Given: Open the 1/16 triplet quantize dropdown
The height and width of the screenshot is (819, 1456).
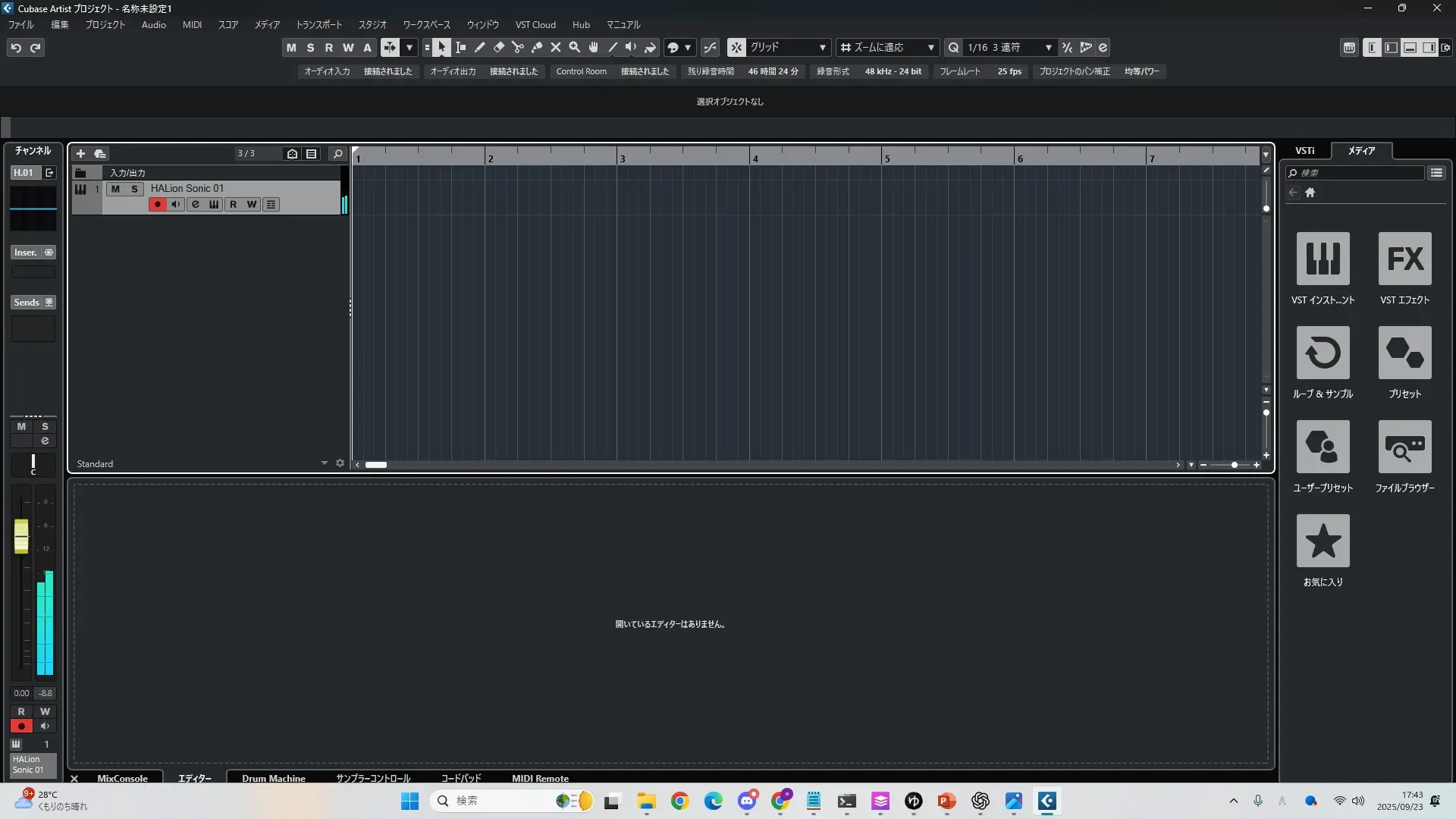Looking at the screenshot, I should [x=1009, y=47].
